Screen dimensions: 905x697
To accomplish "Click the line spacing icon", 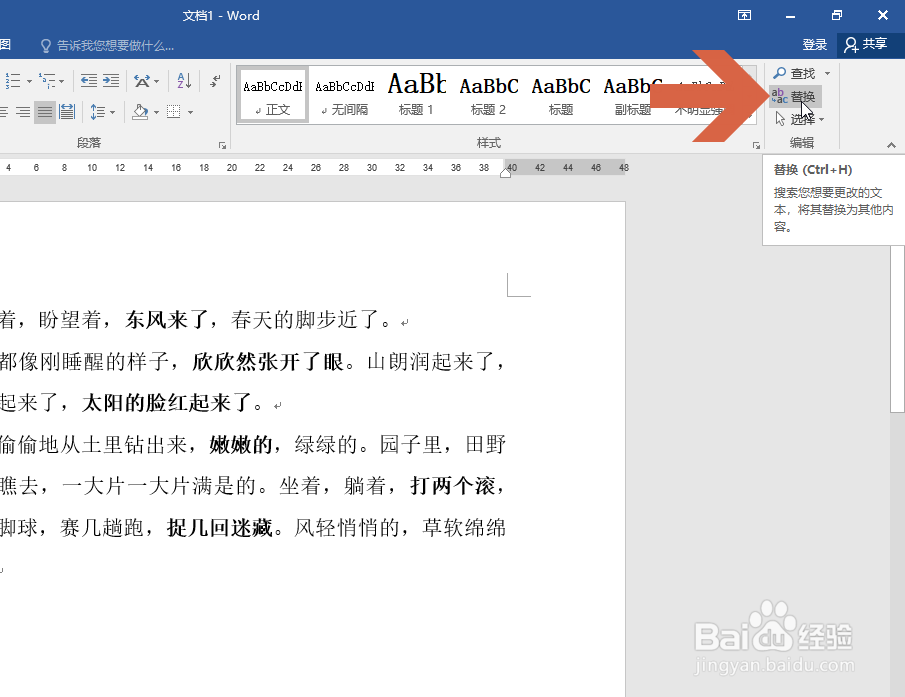I will coord(98,112).
